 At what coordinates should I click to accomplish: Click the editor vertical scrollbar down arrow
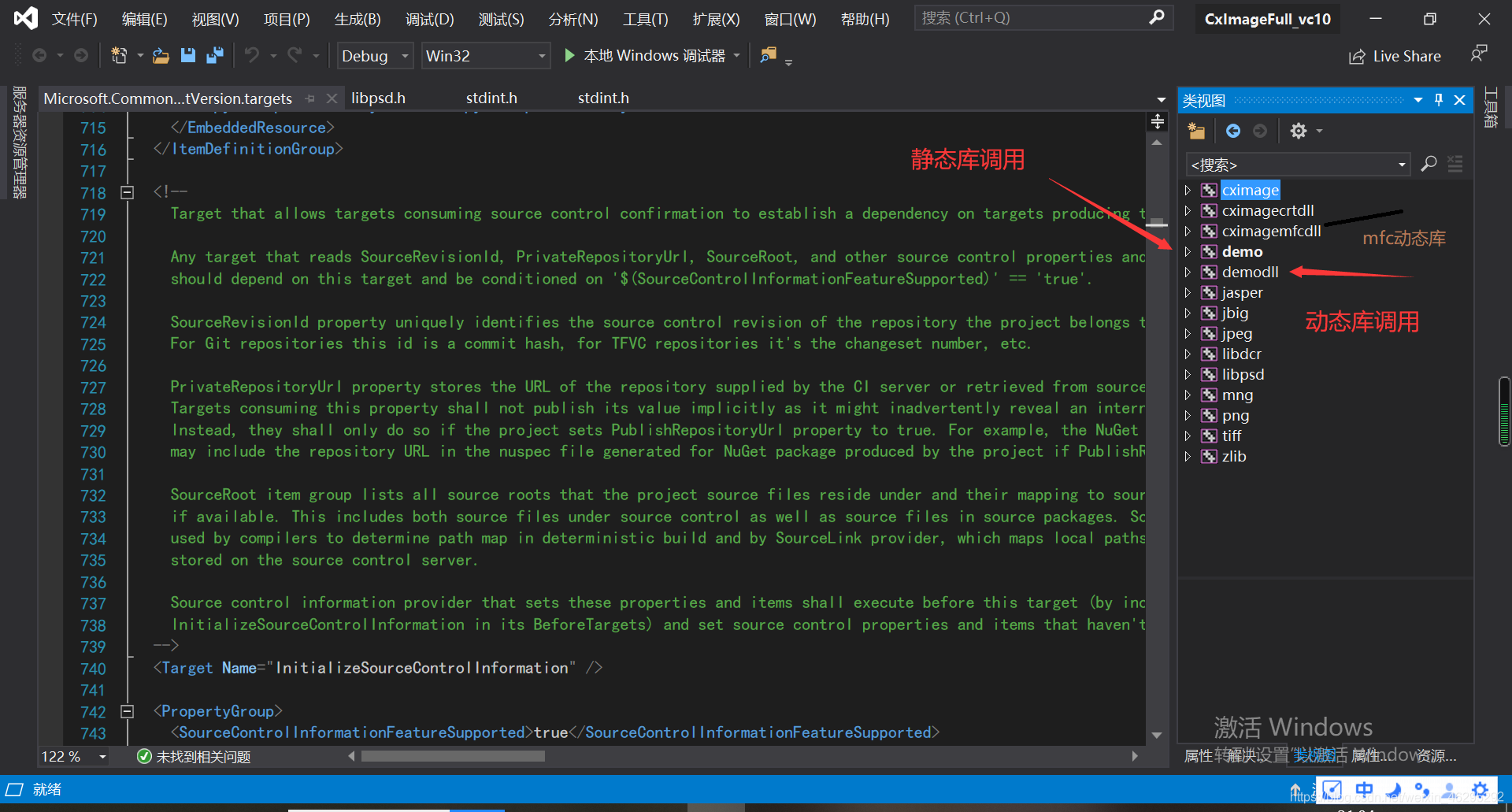tap(1157, 736)
